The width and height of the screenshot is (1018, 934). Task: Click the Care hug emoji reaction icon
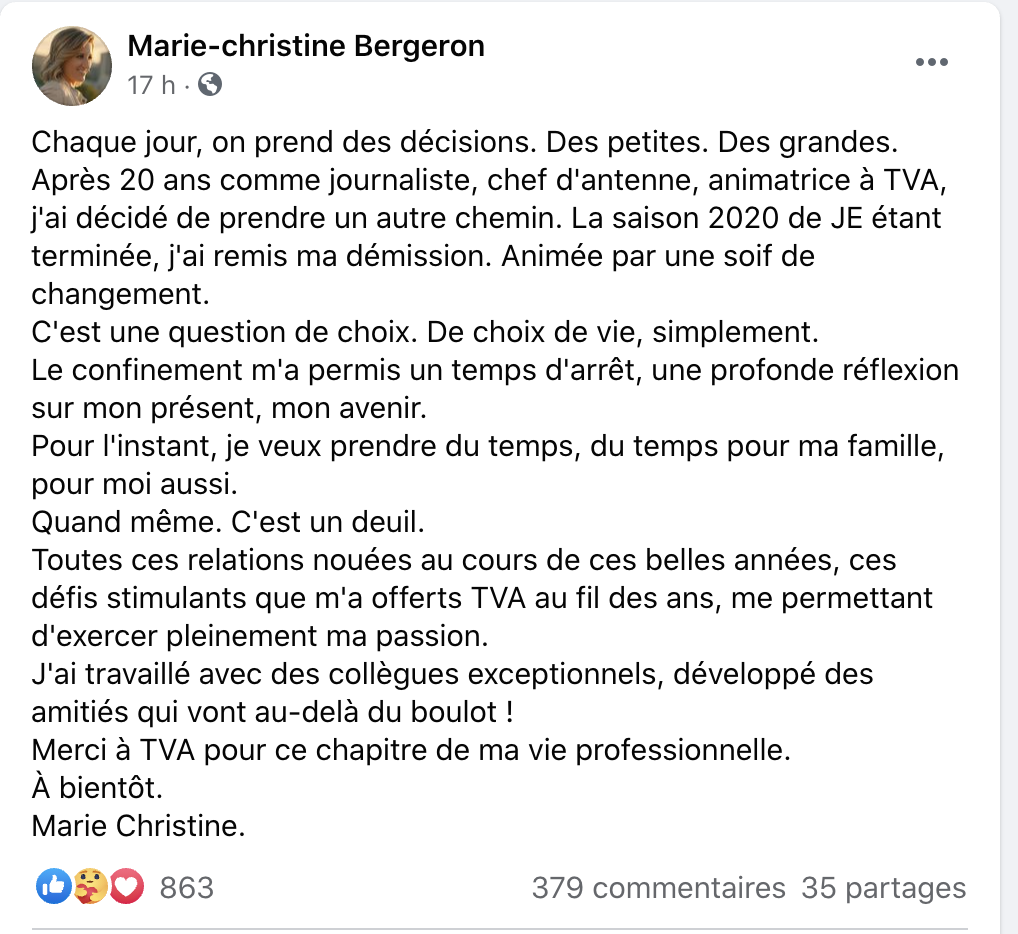(x=90, y=886)
